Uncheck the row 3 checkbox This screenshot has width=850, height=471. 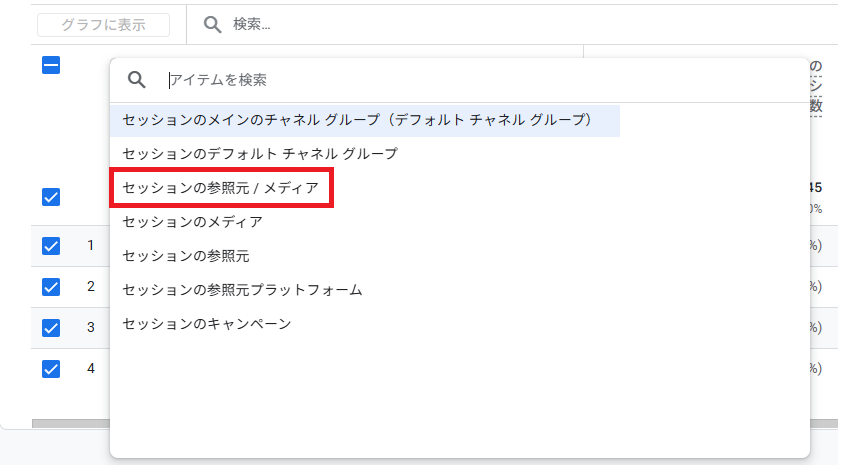point(51,328)
